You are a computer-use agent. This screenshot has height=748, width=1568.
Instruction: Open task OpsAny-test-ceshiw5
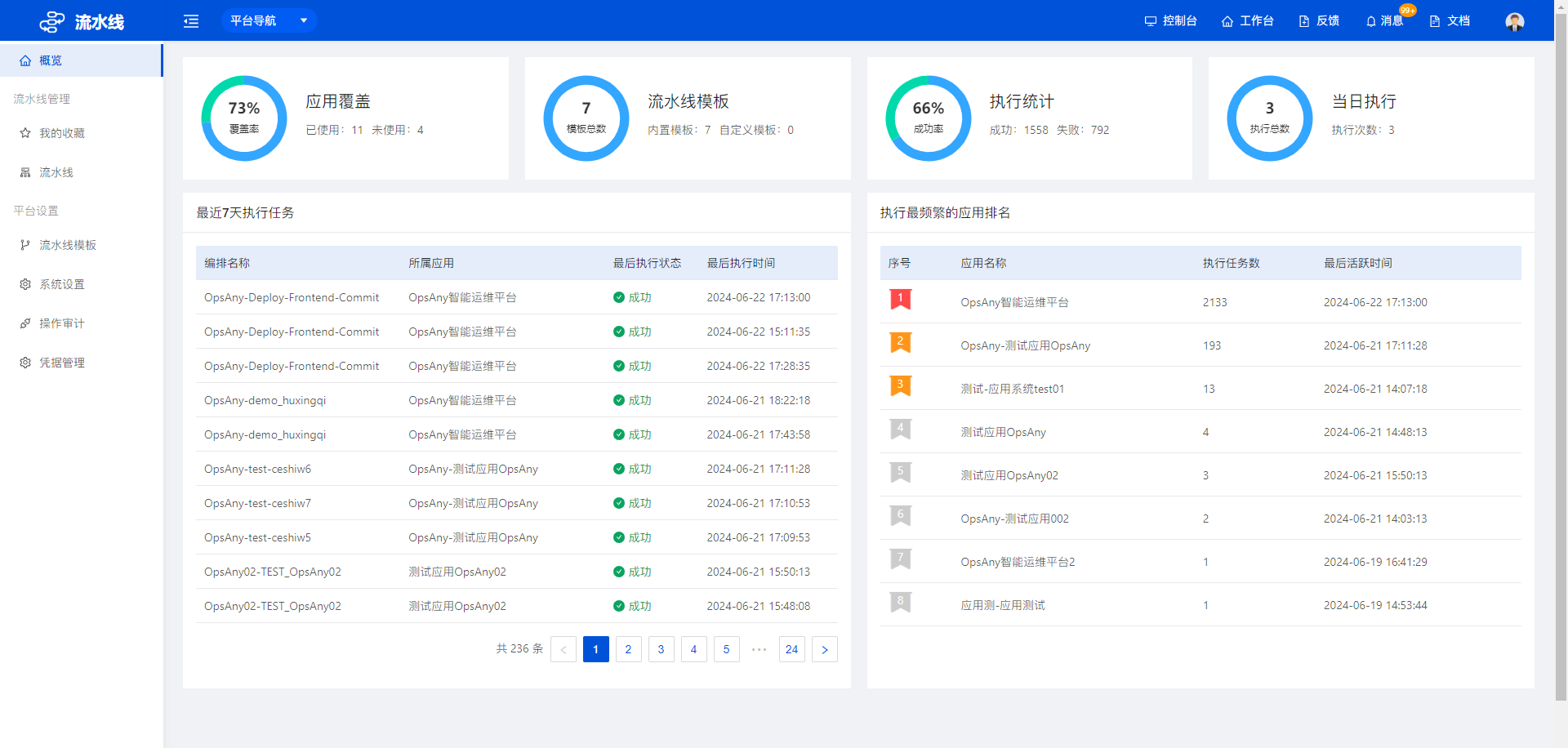click(x=257, y=537)
